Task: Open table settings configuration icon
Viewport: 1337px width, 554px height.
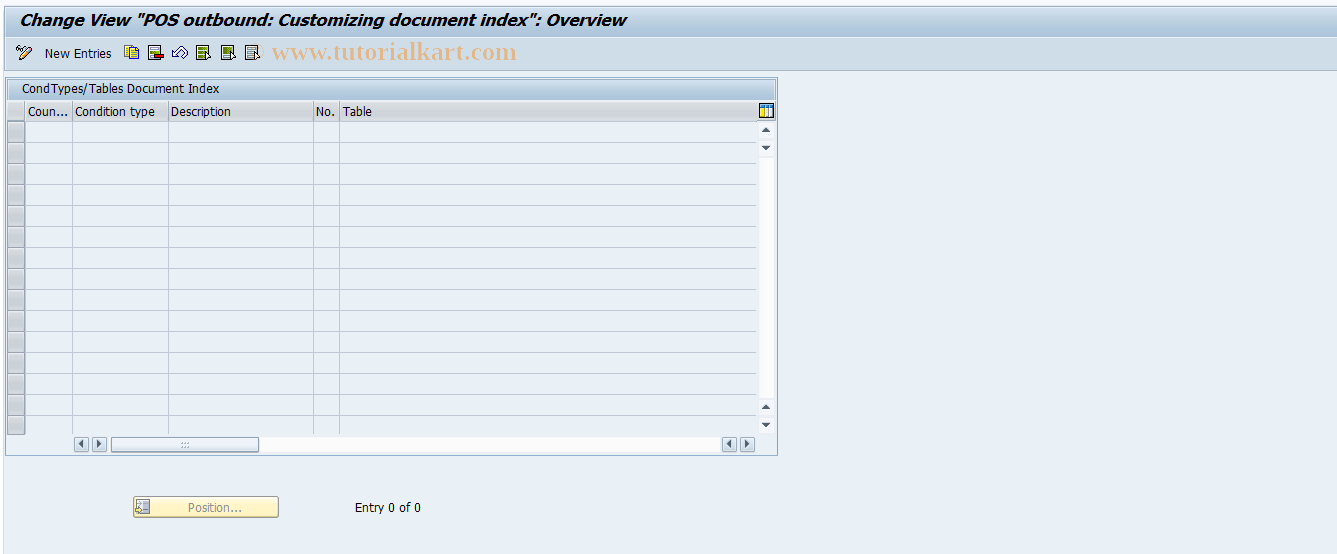Action: pyautogui.click(x=767, y=111)
